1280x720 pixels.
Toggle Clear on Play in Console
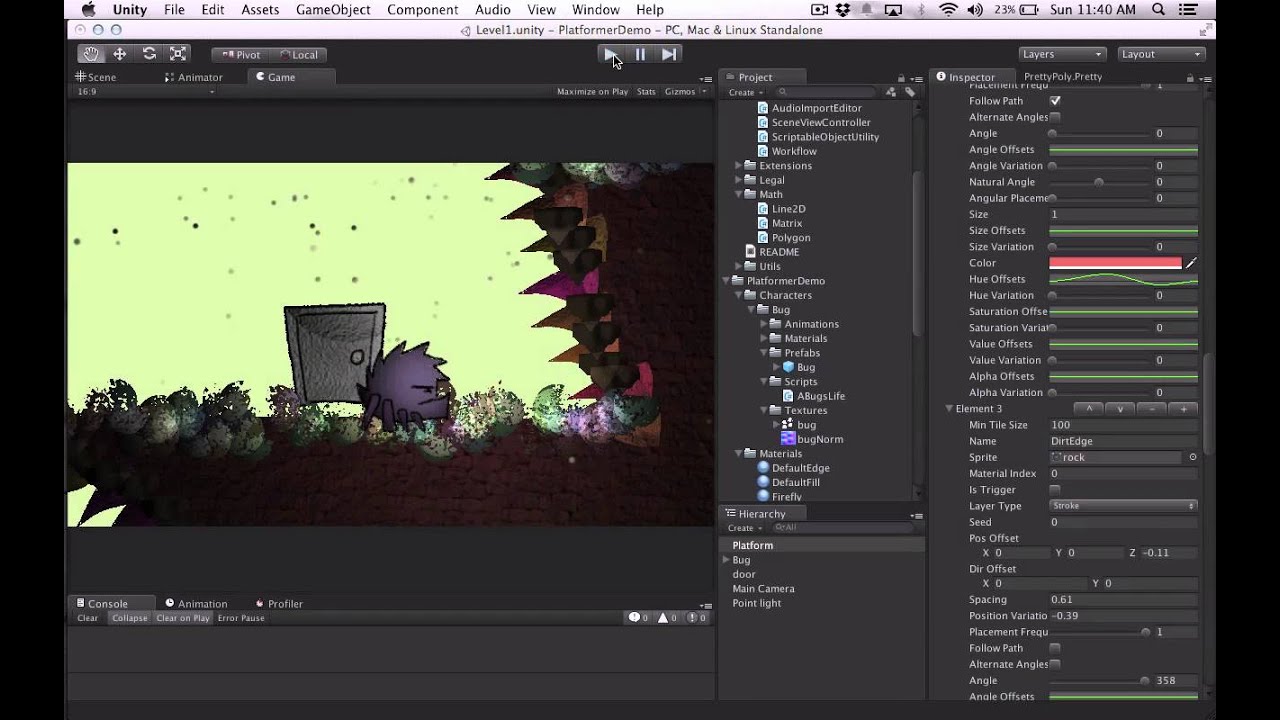pyautogui.click(x=183, y=618)
